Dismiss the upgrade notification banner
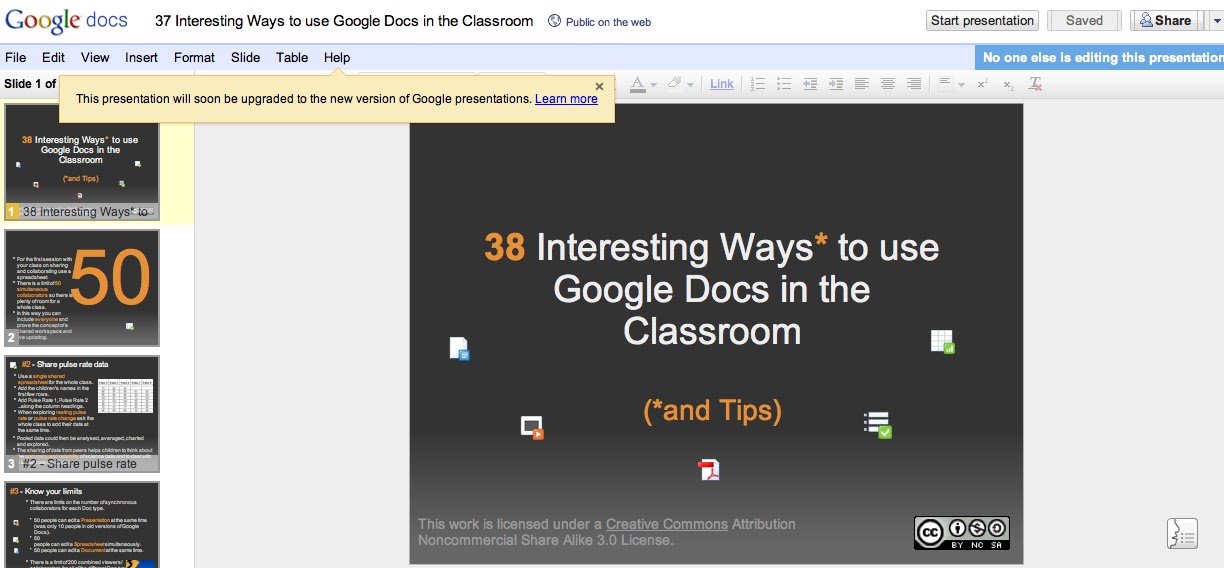Screen dimensions: 1224x568 [599, 87]
